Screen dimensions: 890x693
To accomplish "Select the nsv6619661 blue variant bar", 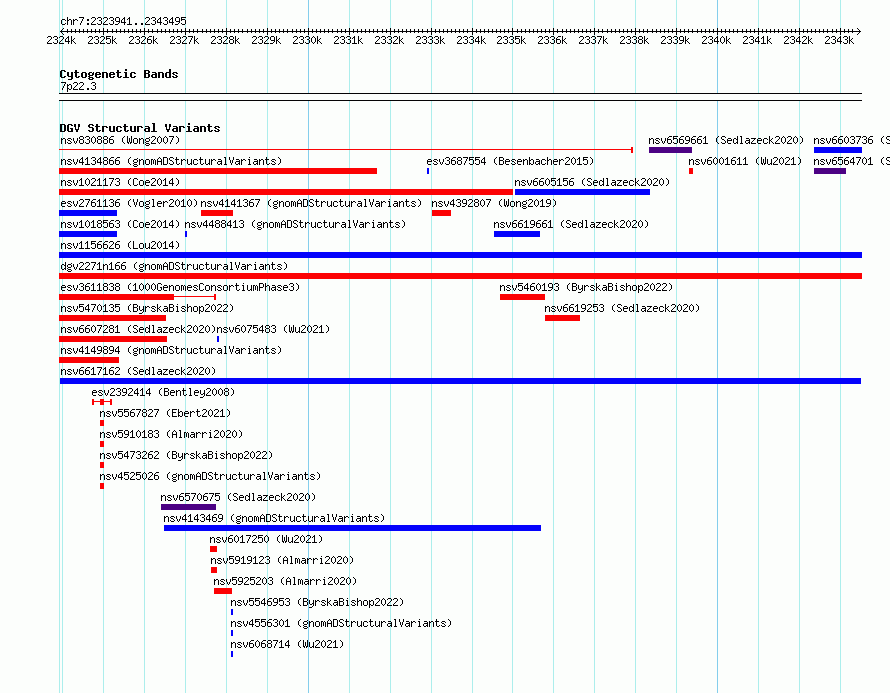I will [517, 234].
